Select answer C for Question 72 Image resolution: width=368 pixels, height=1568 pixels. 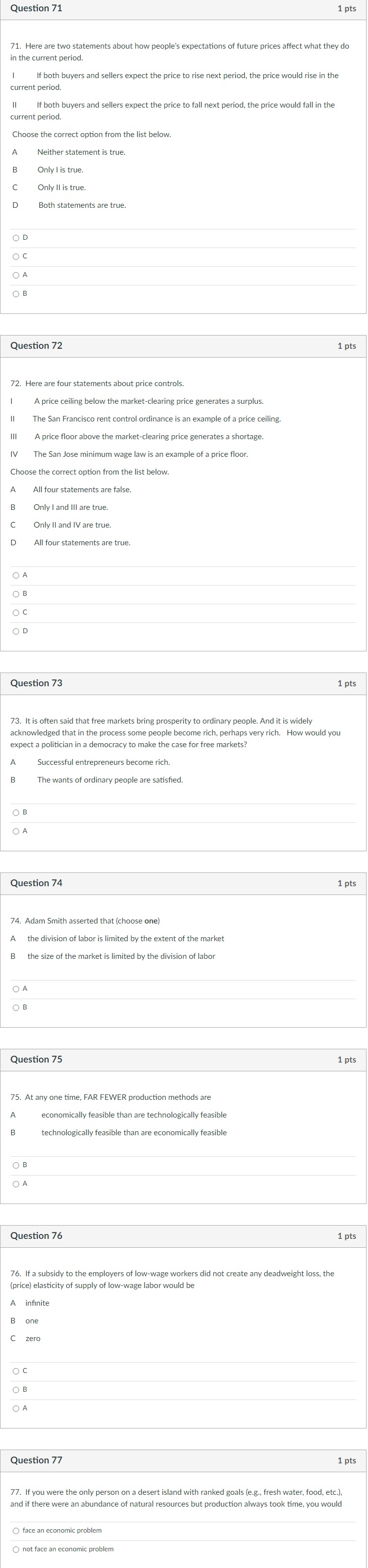click(x=16, y=613)
